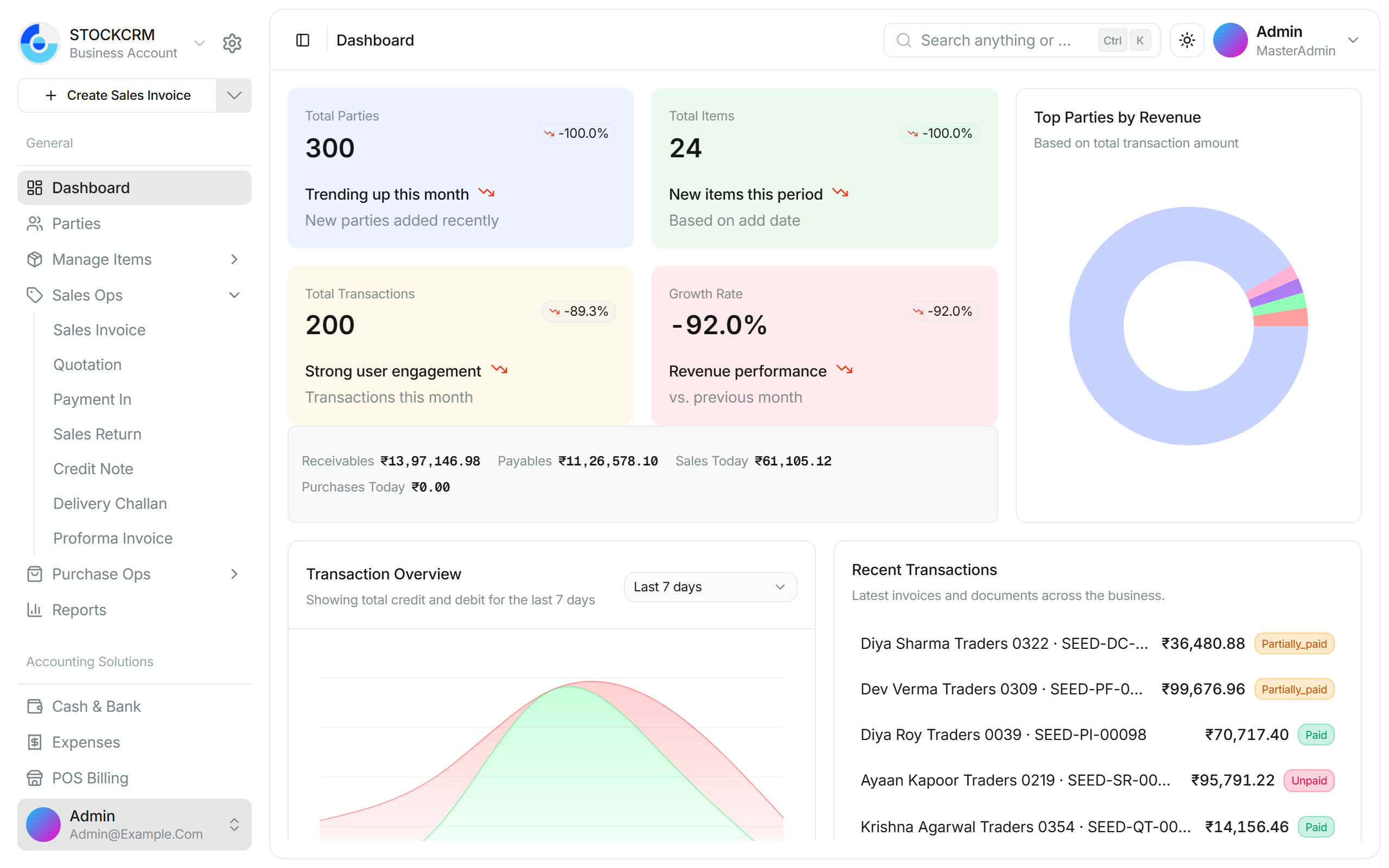Click Parties people icon
Viewport: 1389px width, 868px height.
pos(35,224)
